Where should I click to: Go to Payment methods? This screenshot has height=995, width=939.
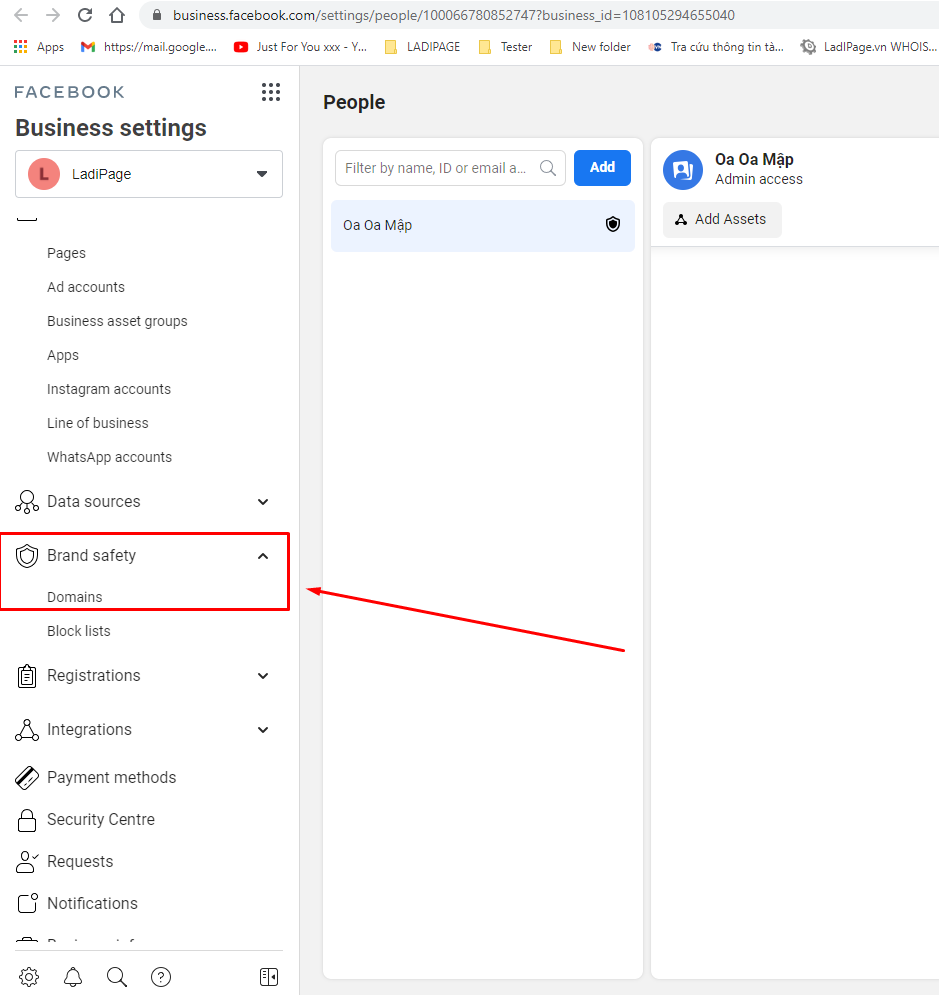[111, 778]
